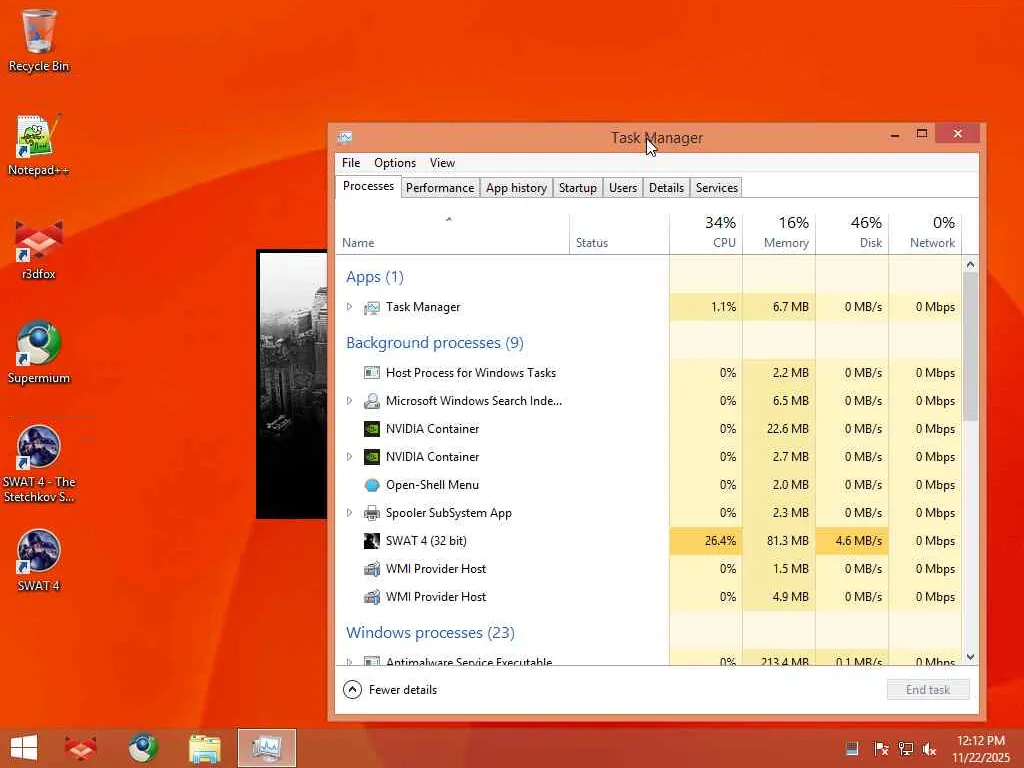The image size is (1024, 768).
Task: Sort processes by Network column
Action: point(925,234)
